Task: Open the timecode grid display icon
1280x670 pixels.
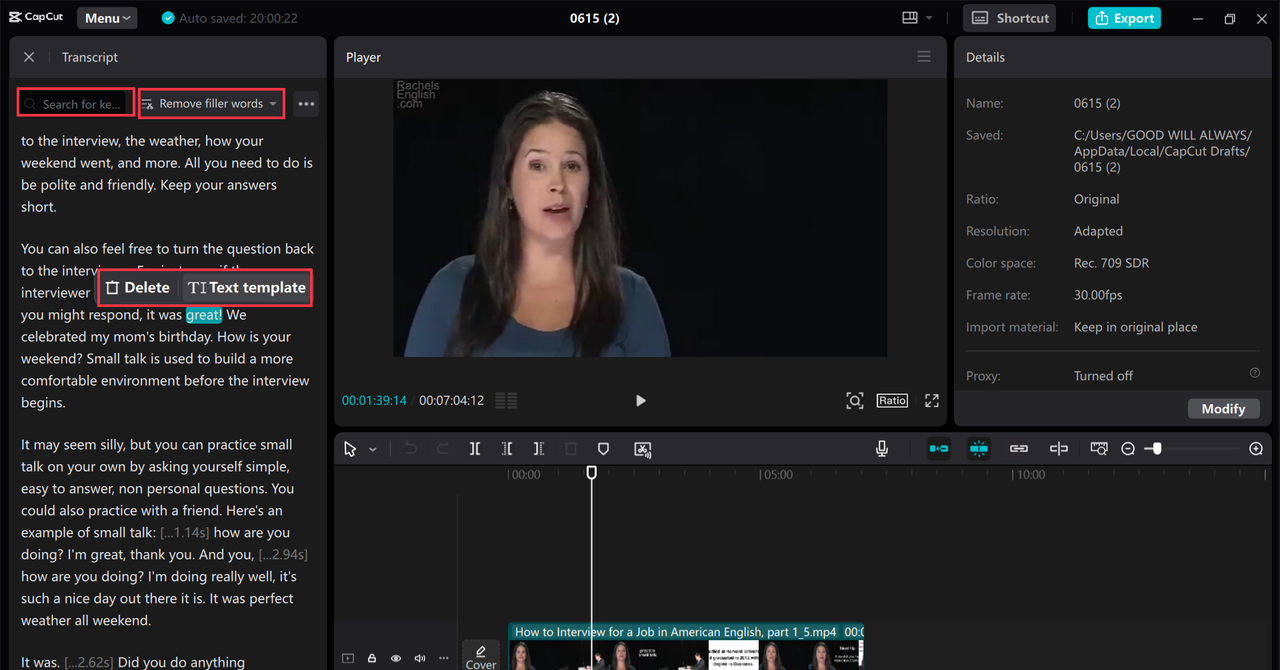Action: [506, 400]
